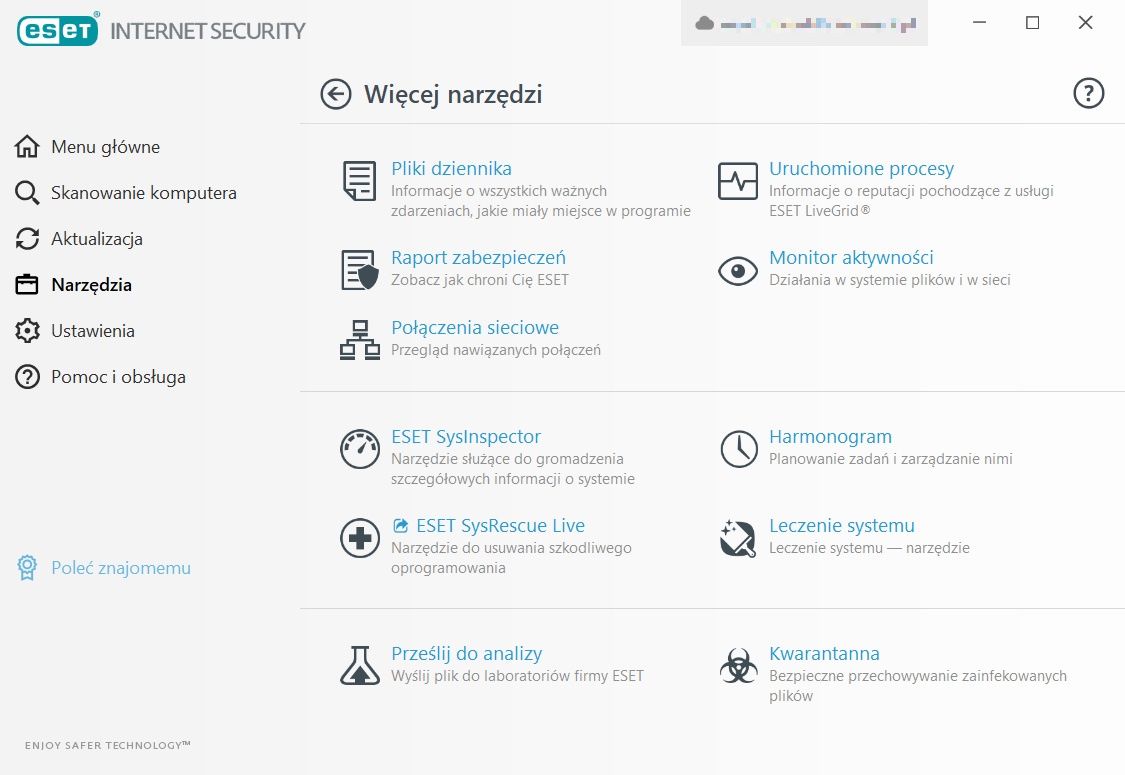Open help with the question mark icon
This screenshot has width=1125, height=775.
point(1088,93)
